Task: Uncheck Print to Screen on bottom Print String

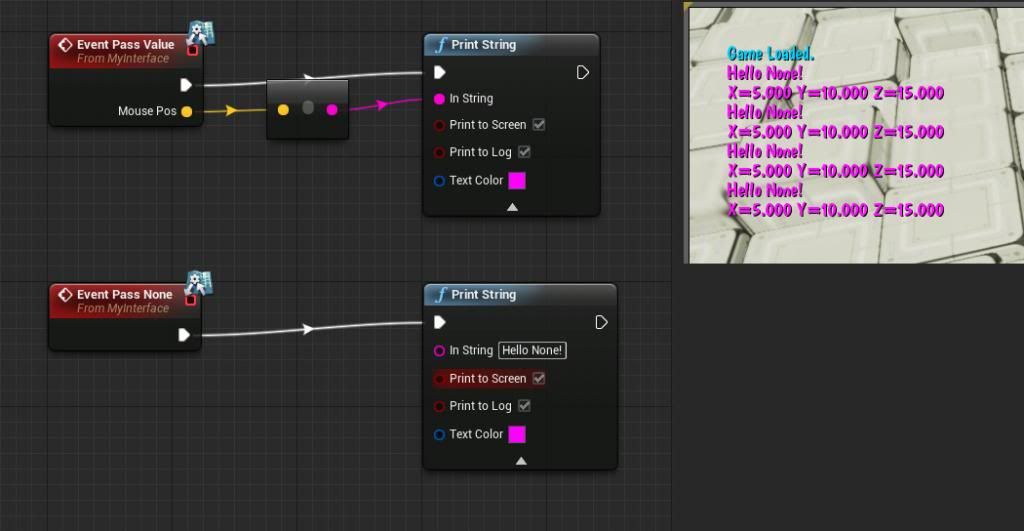Action: tap(539, 379)
